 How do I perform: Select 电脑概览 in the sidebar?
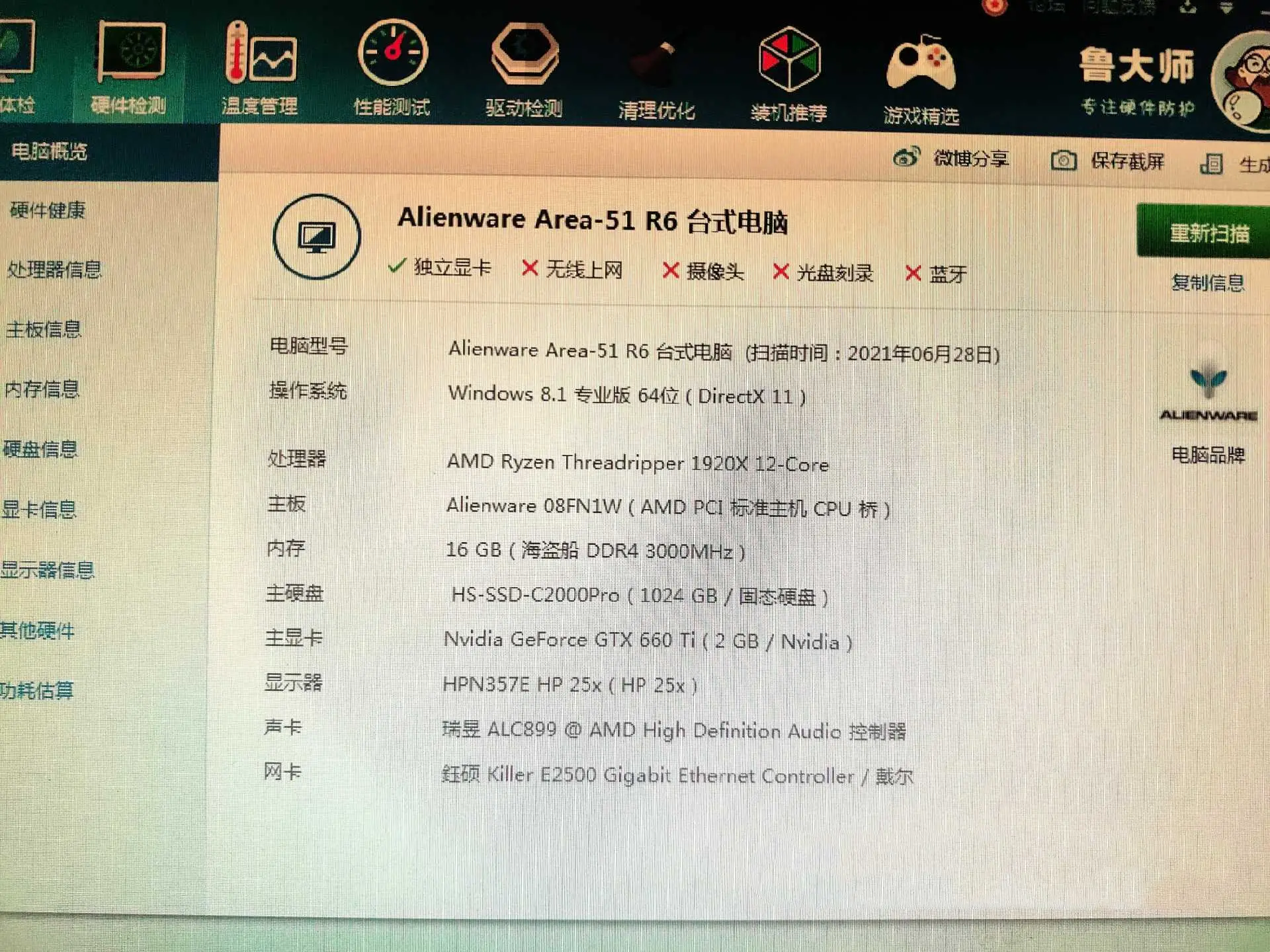pos(50,151)
